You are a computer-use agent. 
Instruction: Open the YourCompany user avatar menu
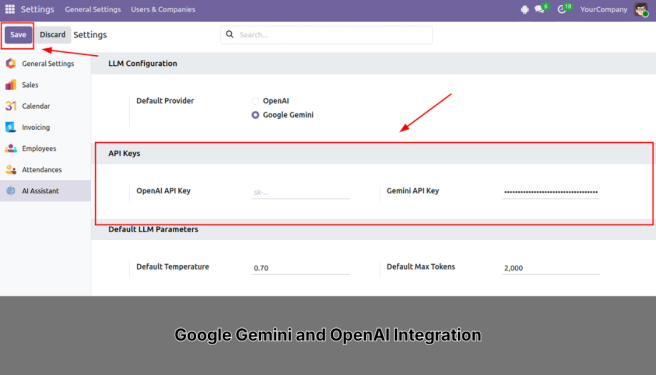[x=641, y=9]
